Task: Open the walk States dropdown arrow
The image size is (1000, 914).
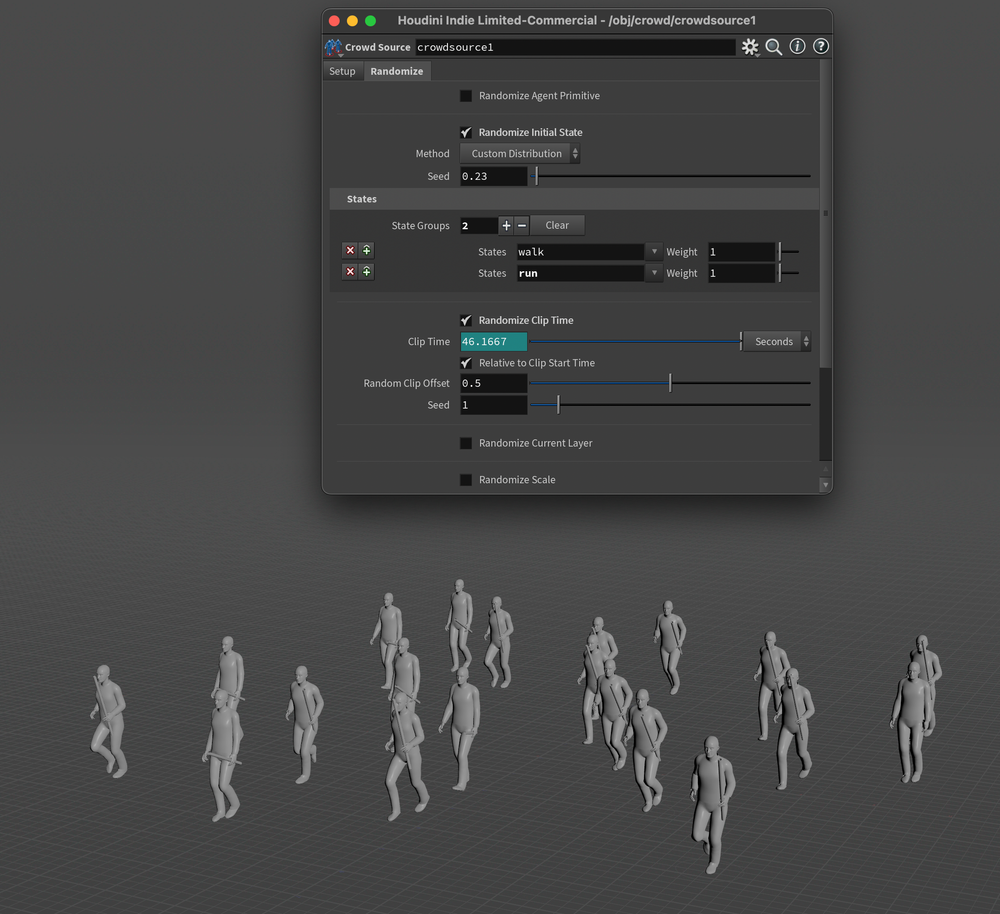Action: point(654,251)
